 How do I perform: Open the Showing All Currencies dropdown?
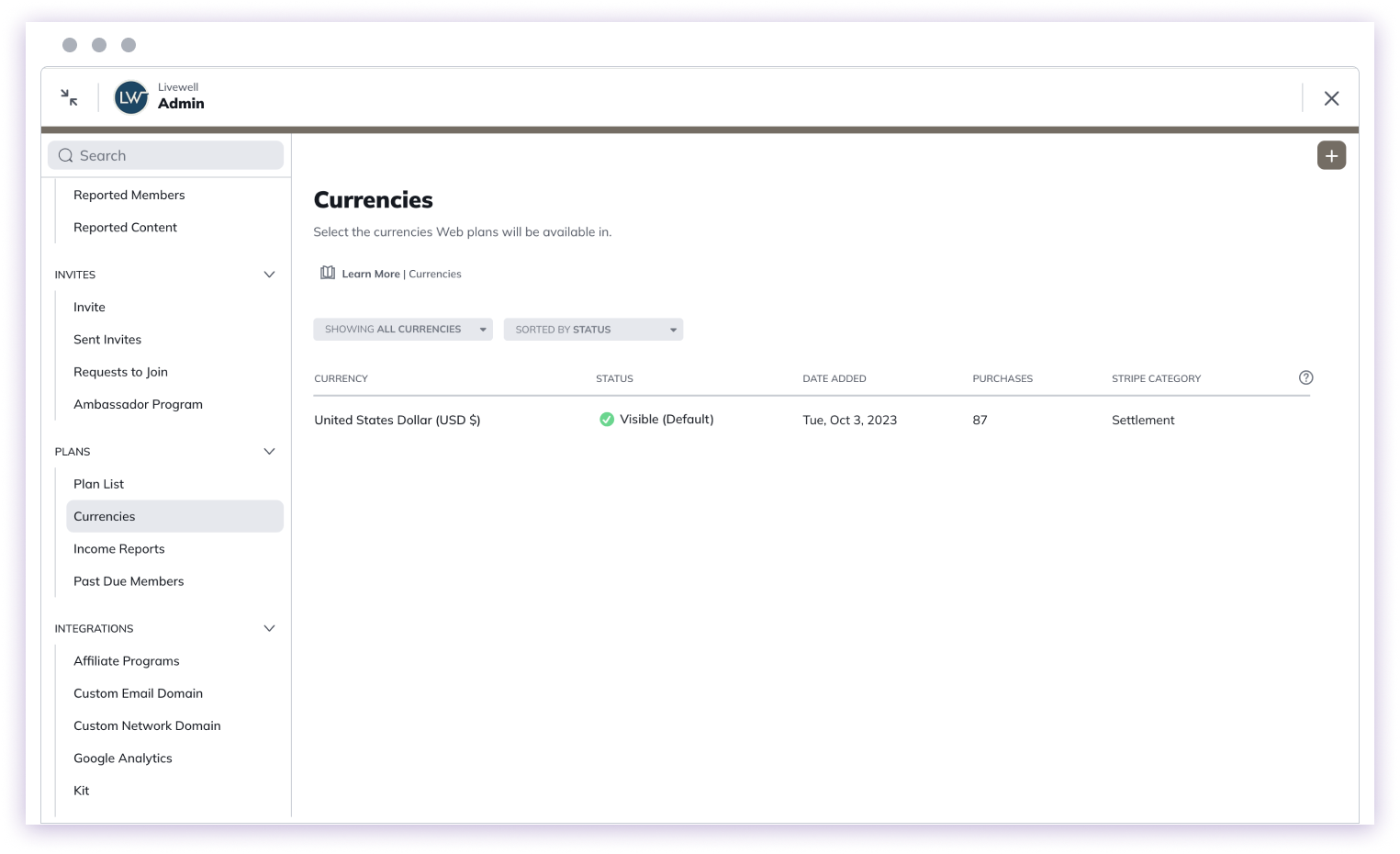click(x=402, y=329)
